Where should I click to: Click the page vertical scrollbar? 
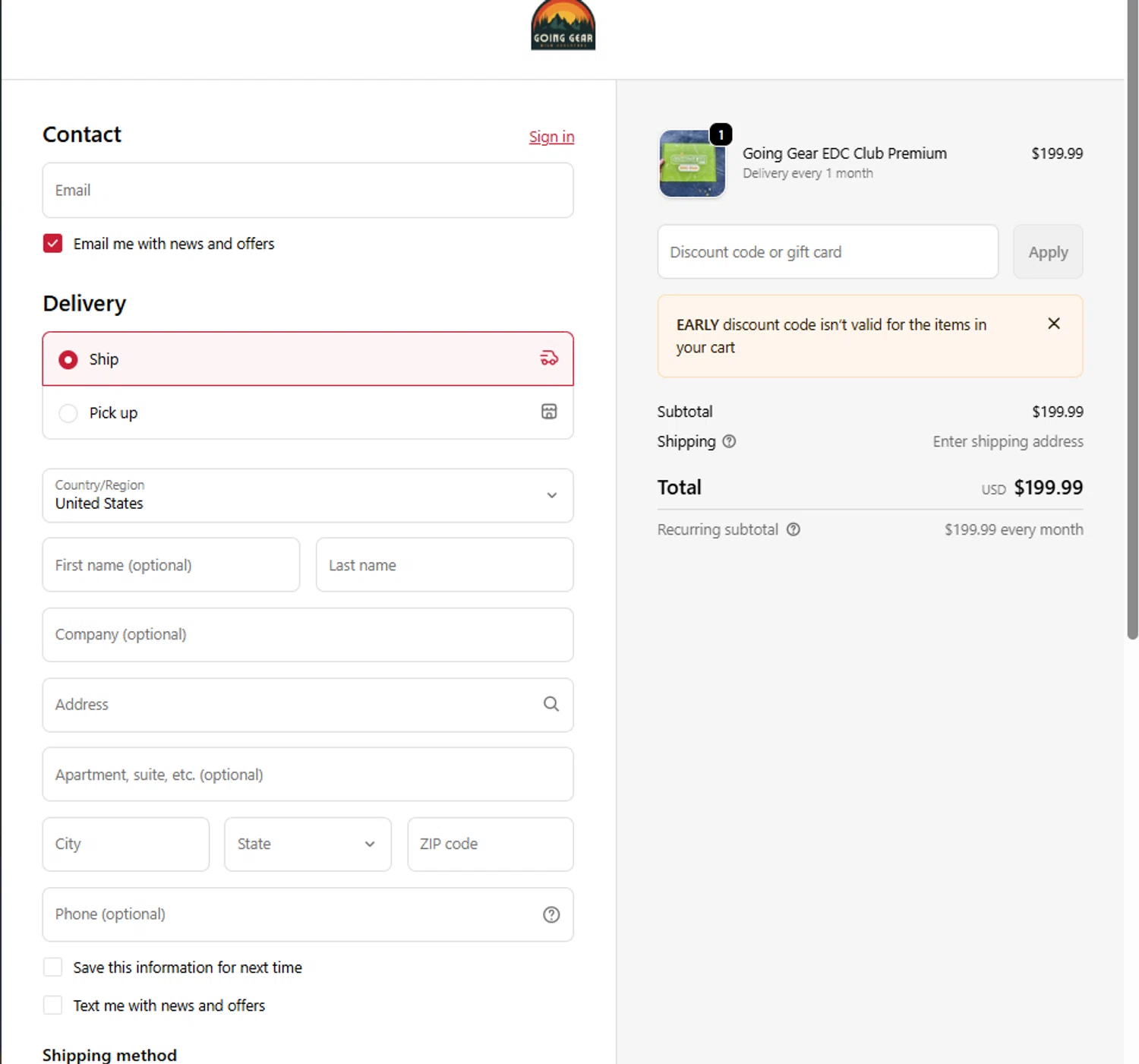[1132, 319]
